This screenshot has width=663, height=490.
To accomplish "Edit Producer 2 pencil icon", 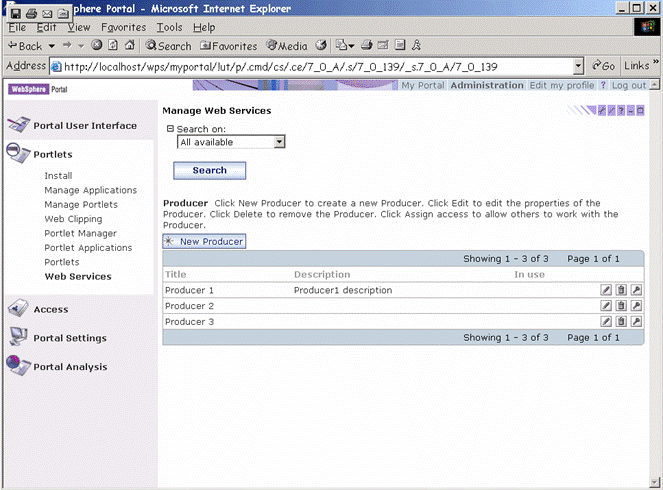I will (x=606, y=306).
